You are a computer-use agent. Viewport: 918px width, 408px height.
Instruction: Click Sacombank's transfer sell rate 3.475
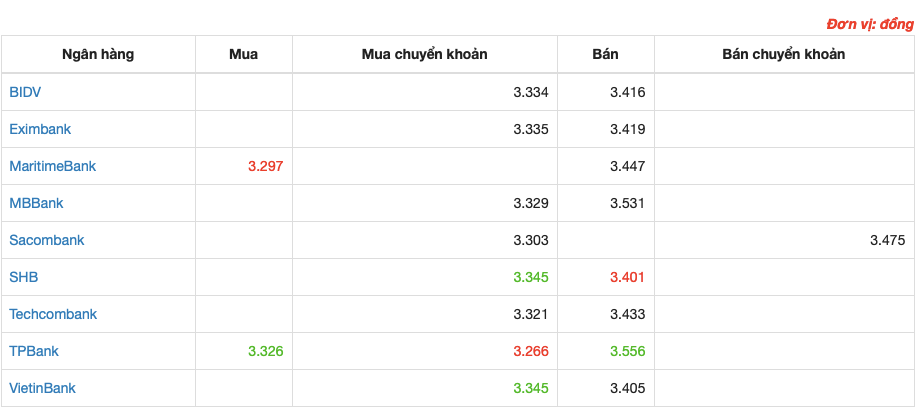tap(888, 240)
